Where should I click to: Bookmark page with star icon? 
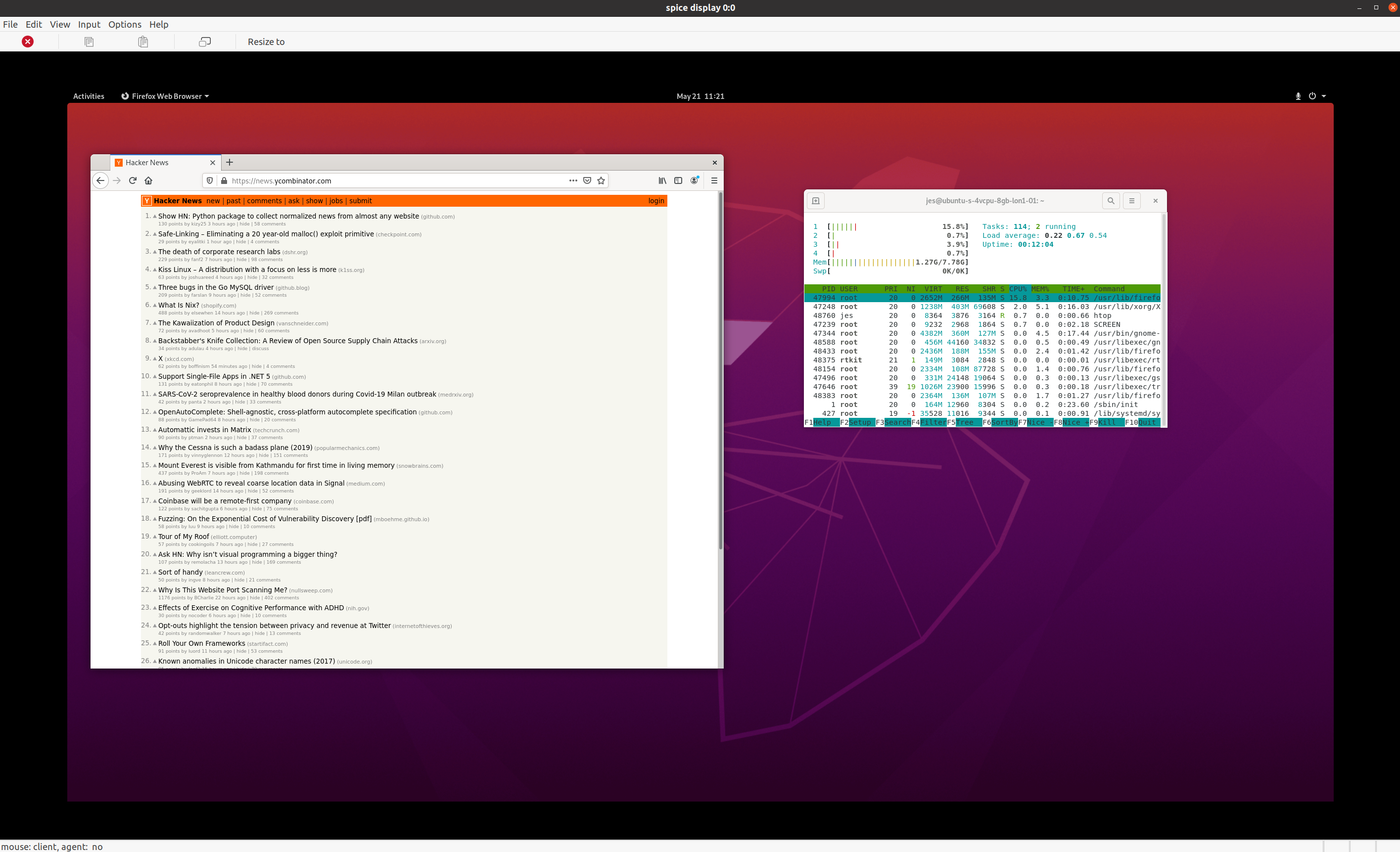click(601, 180)
